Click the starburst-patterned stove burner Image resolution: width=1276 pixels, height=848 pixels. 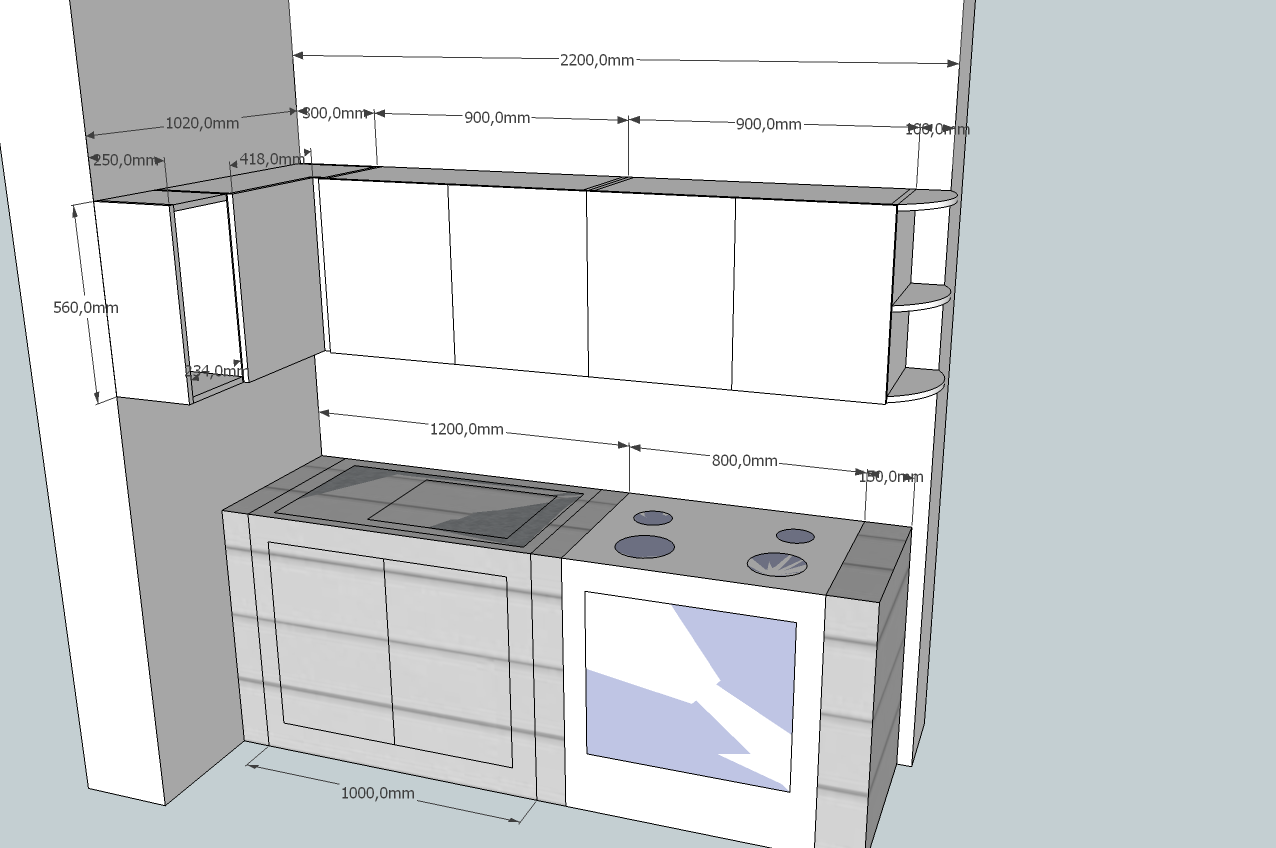pos(777,564)
